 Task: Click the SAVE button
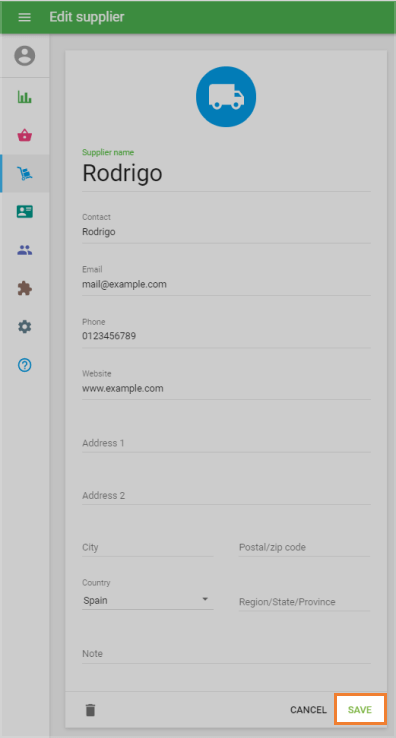(360, 710)
